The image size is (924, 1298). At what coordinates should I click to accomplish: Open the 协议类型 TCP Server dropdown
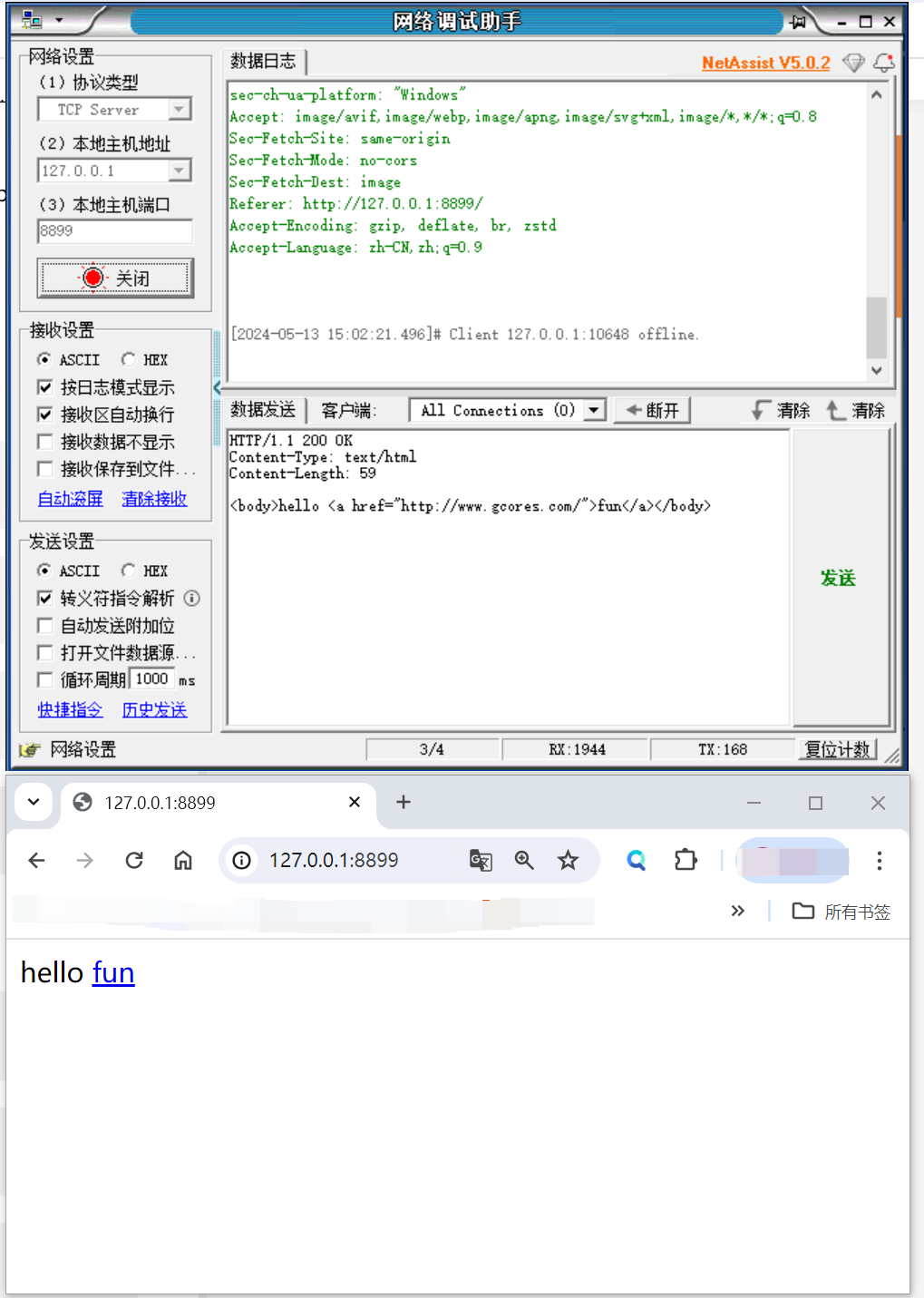tap(180, 110)
